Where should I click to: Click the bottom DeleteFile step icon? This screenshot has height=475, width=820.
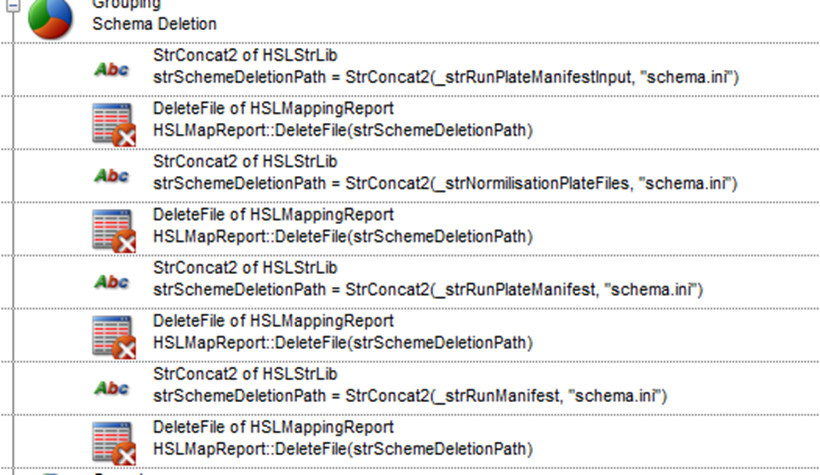[x=113, y=441]
